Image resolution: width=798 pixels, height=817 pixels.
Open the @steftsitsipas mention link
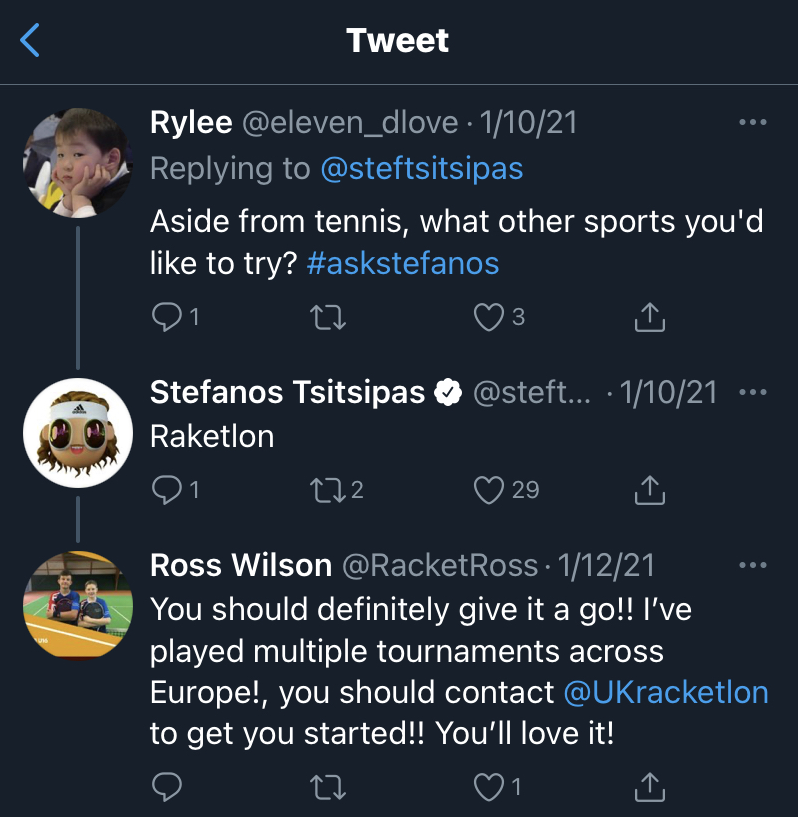[x=421, y=169]
